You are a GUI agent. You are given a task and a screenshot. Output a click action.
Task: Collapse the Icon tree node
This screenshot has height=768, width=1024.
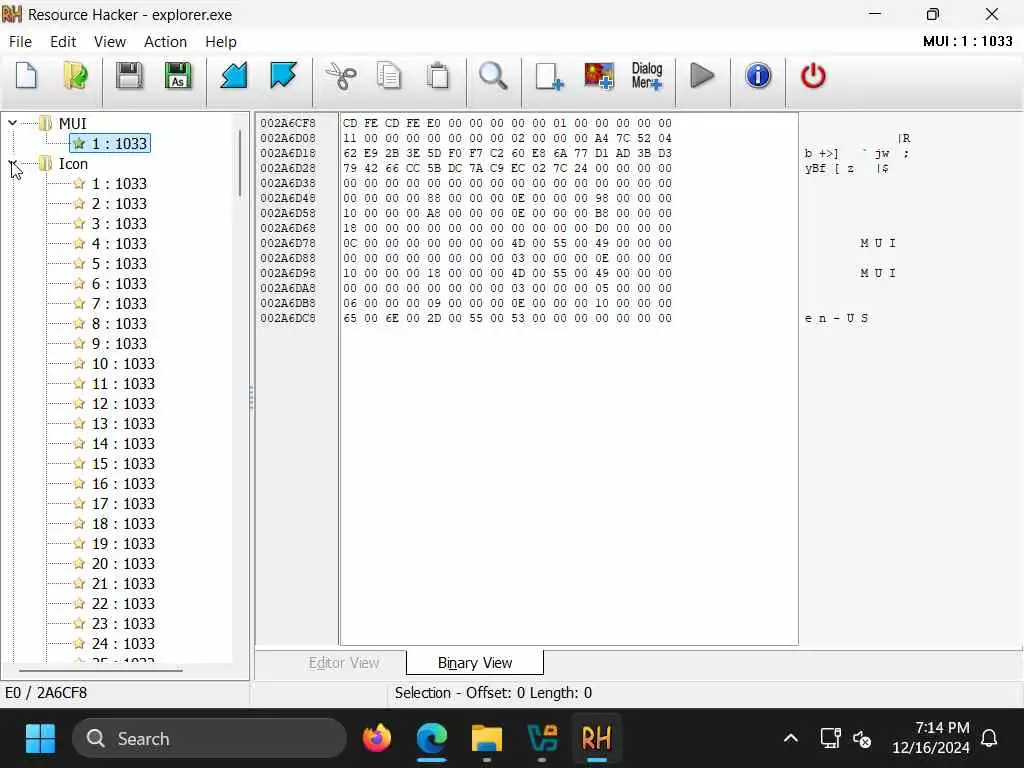[12, 163]
